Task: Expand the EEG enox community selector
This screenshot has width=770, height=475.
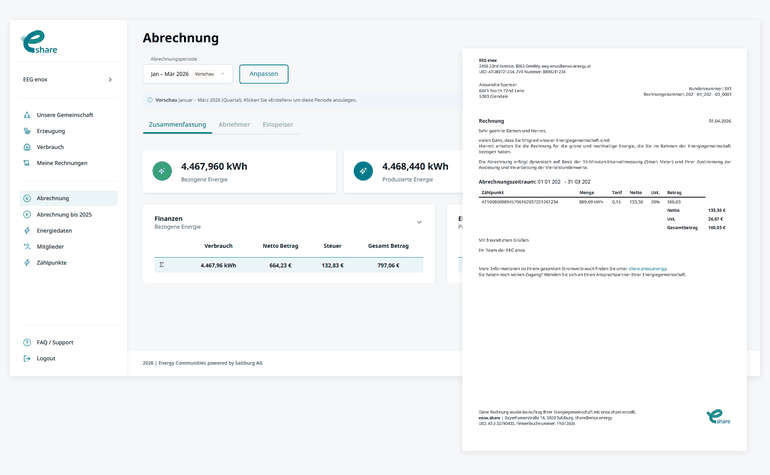Action: (110, 80)
